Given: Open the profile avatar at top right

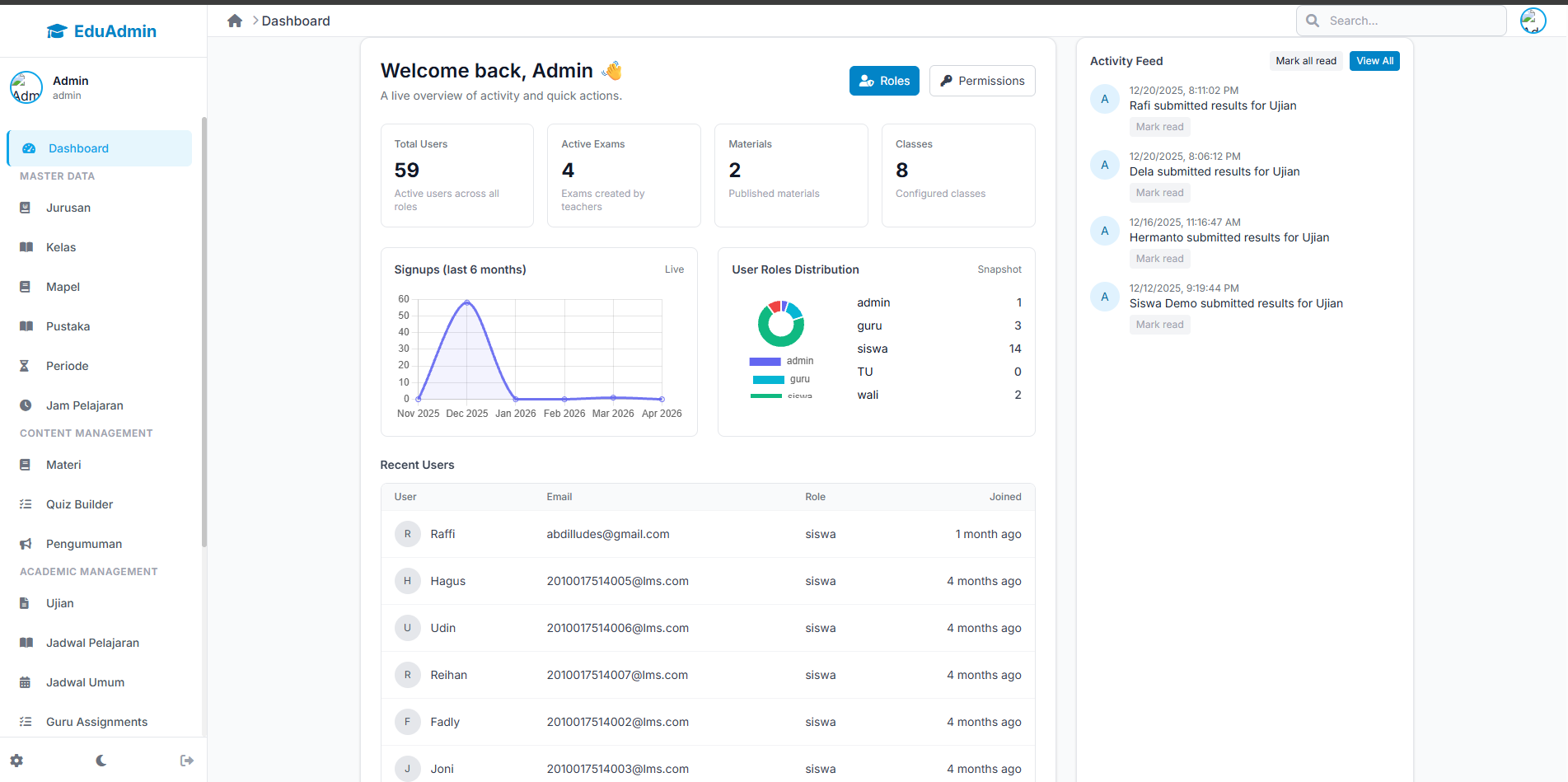Looking at the screenshot, I should point(1533,21).
